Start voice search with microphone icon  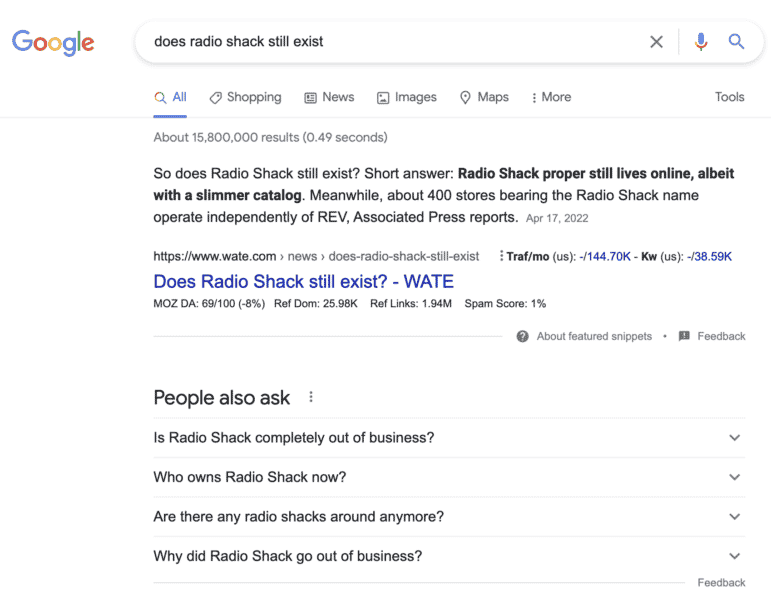pos(701,42)
